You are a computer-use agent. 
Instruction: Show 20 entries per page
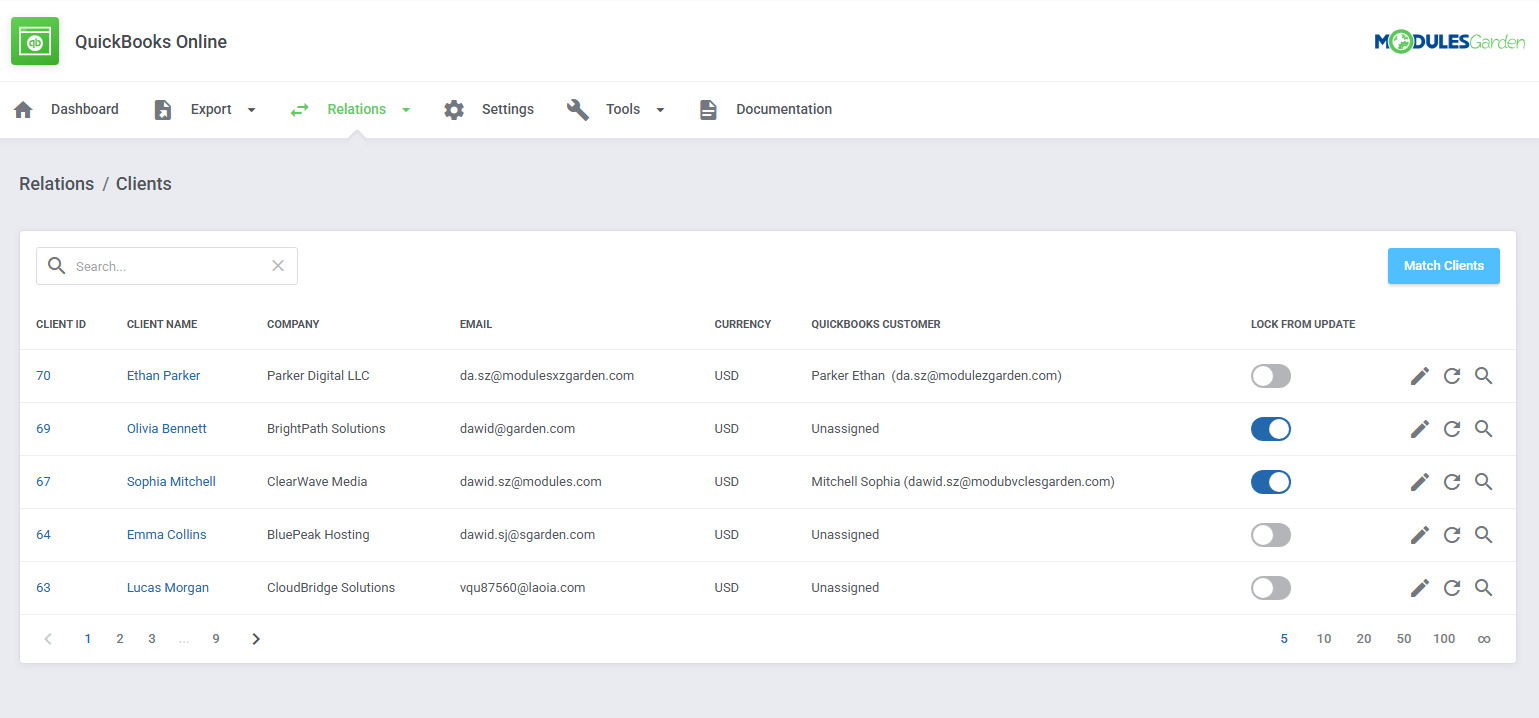click(x=1364, y=639)
